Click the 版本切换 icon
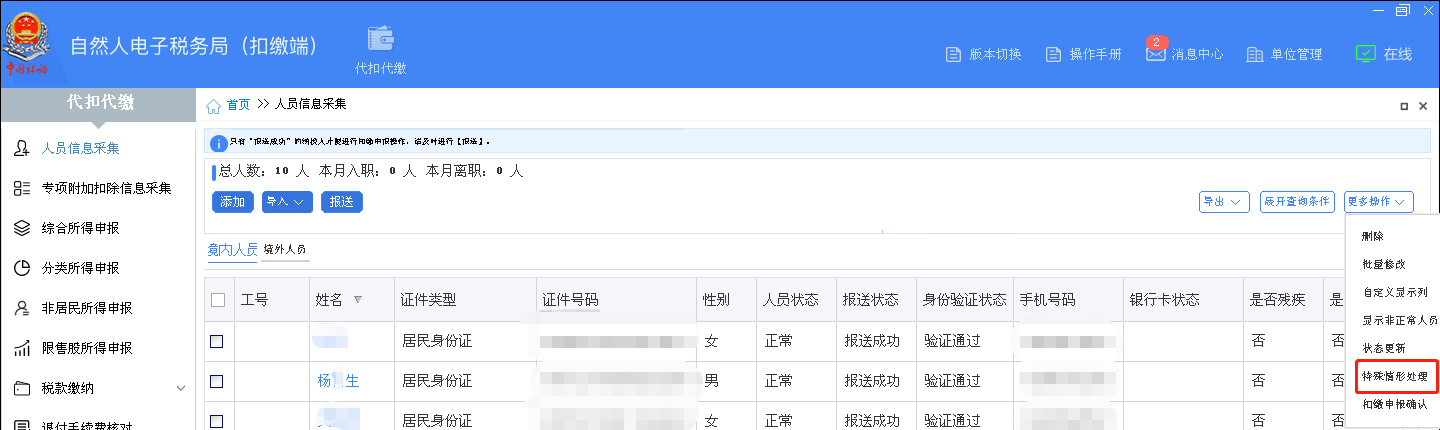Image resolution: width=1440 pixels, height=430 pixels. tap(953, 54)
